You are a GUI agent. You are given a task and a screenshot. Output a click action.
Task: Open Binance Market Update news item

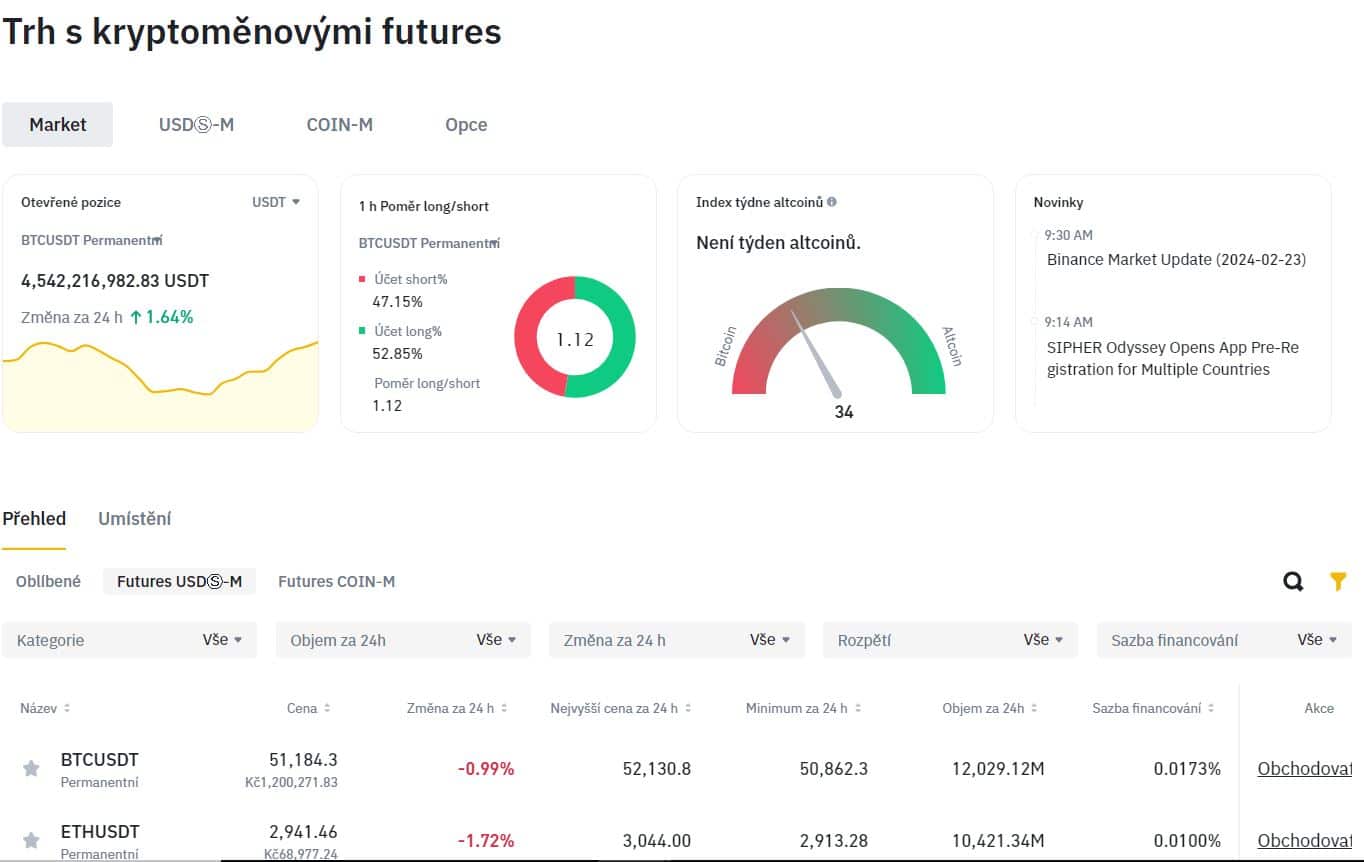coord(1176,260)
